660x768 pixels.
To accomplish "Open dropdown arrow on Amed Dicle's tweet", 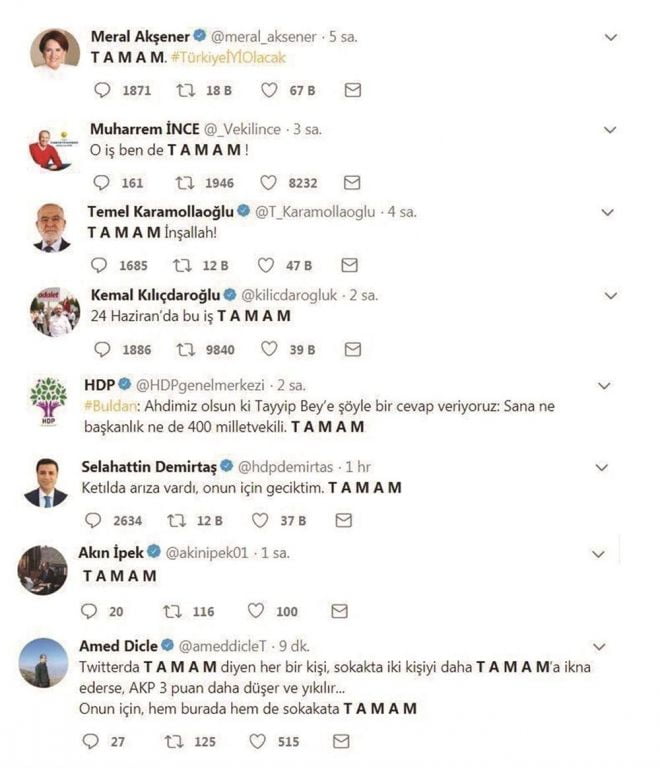I will (600, 646).
